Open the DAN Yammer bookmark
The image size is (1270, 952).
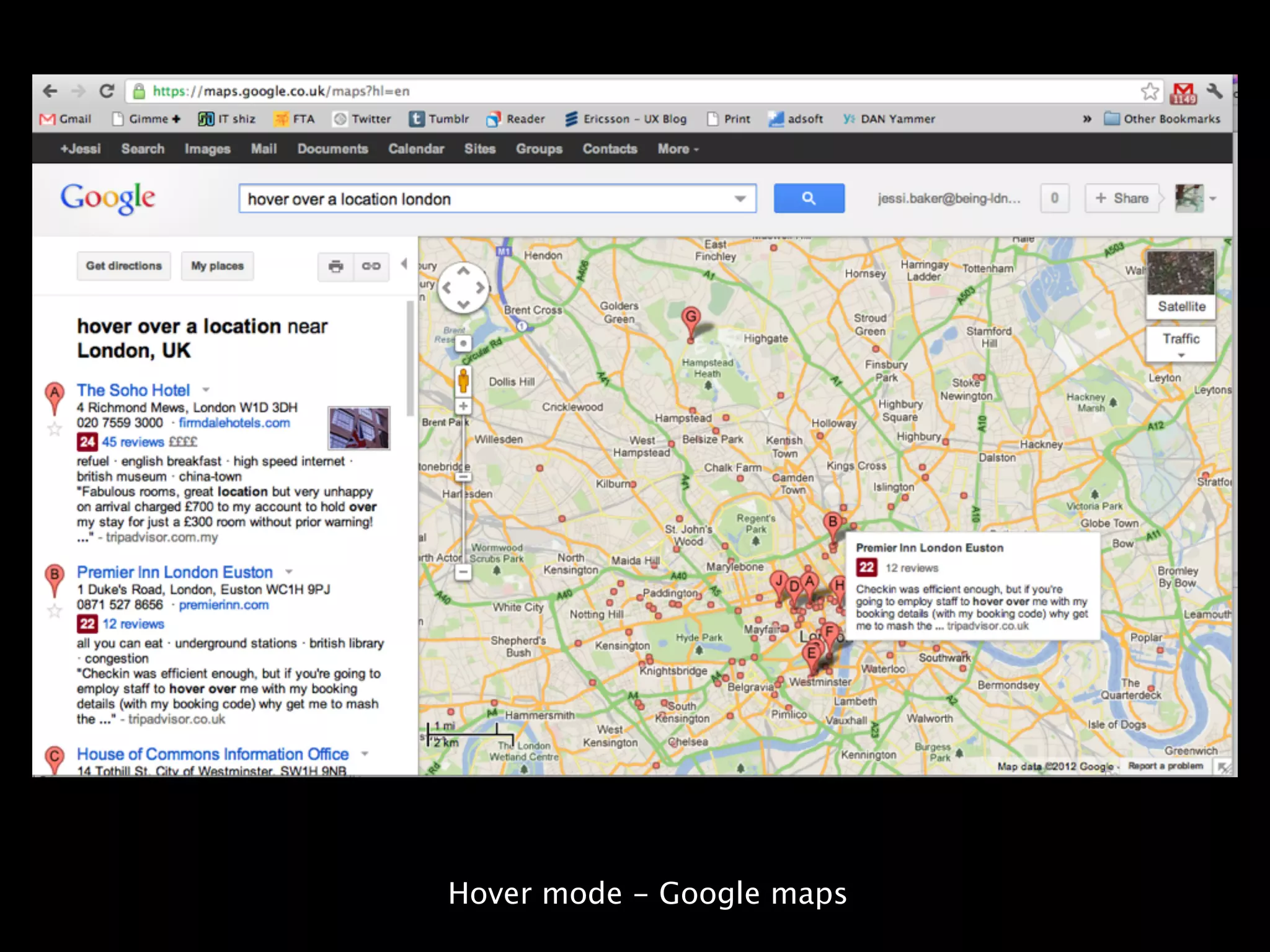click(x=889, y=119)
